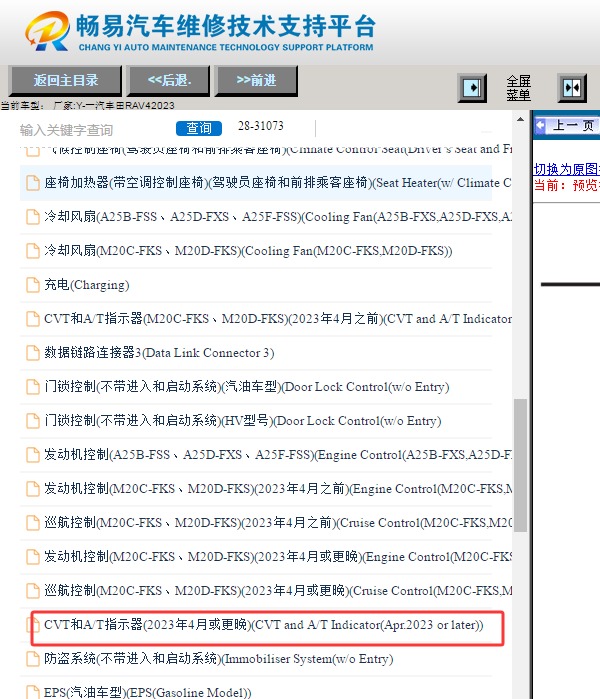Click document icon beside 巡航控制 2023年4月之前
This screenshot has height=699, width=600.
point(33,522)
